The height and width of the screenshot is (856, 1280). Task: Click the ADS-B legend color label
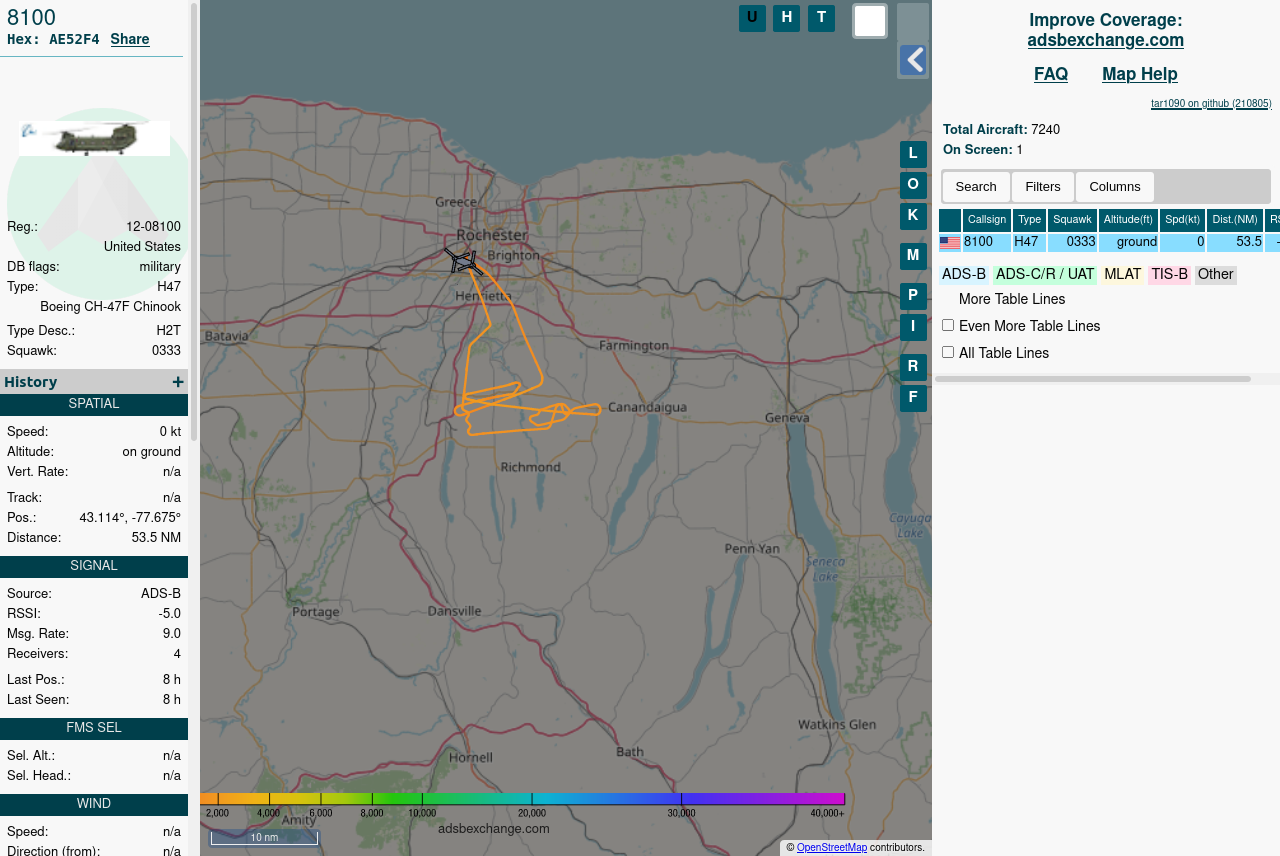tap(964, 275)
